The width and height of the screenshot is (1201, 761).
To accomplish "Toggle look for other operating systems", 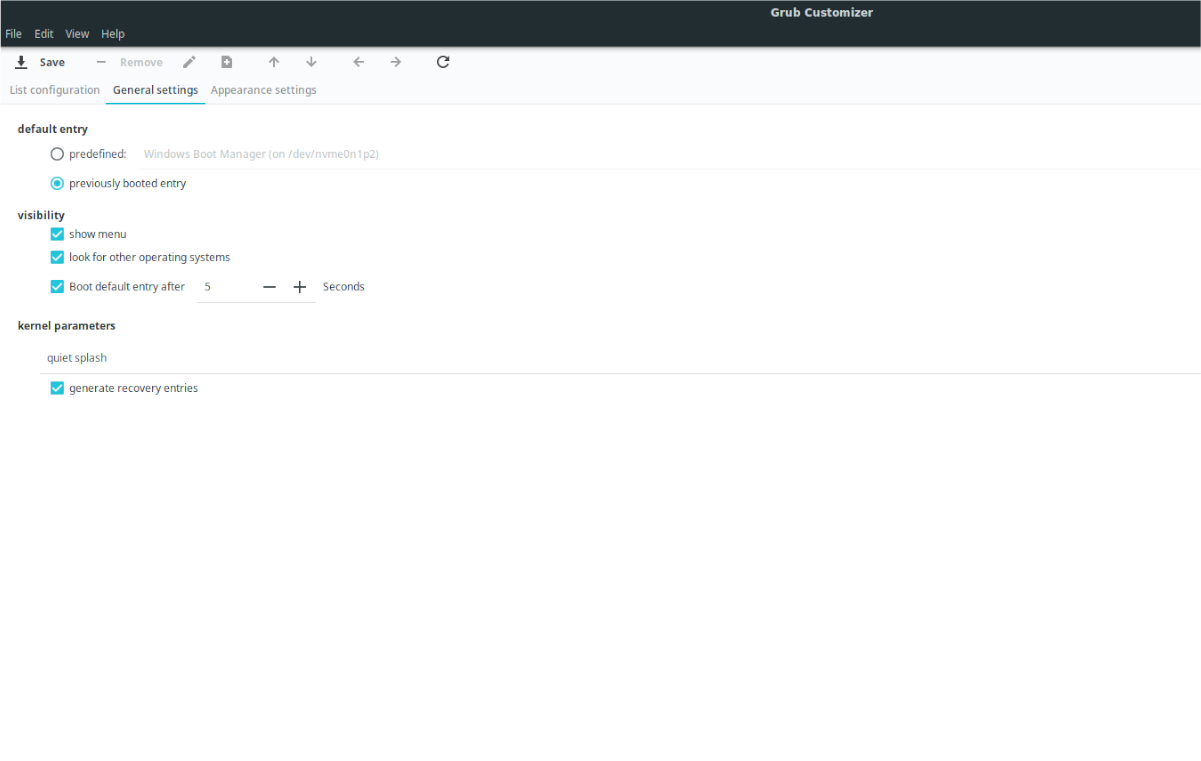I will tap(57, 257).
